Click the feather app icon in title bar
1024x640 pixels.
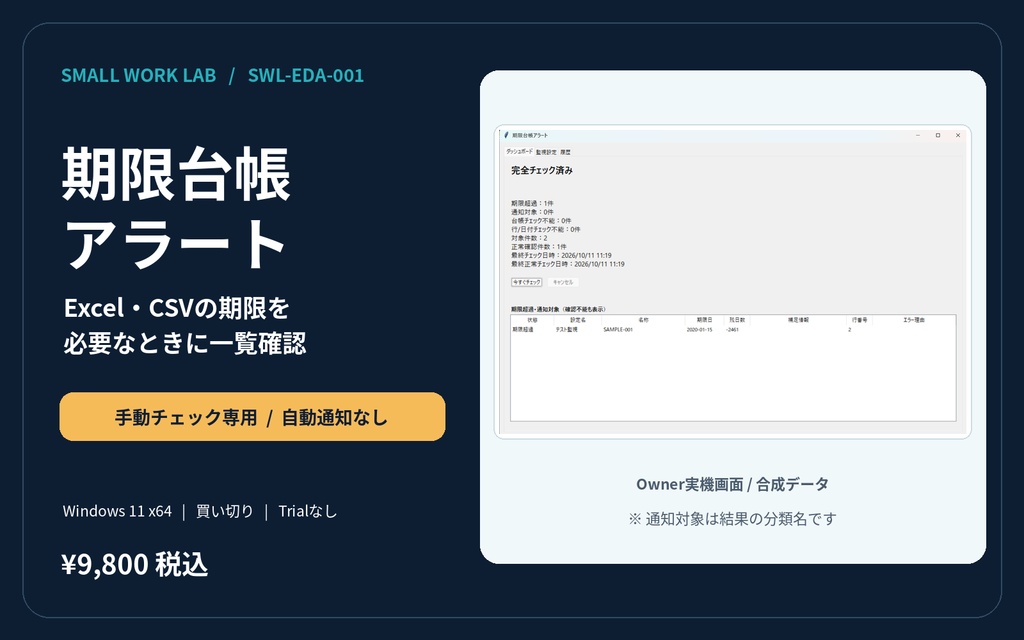point(506,135)
